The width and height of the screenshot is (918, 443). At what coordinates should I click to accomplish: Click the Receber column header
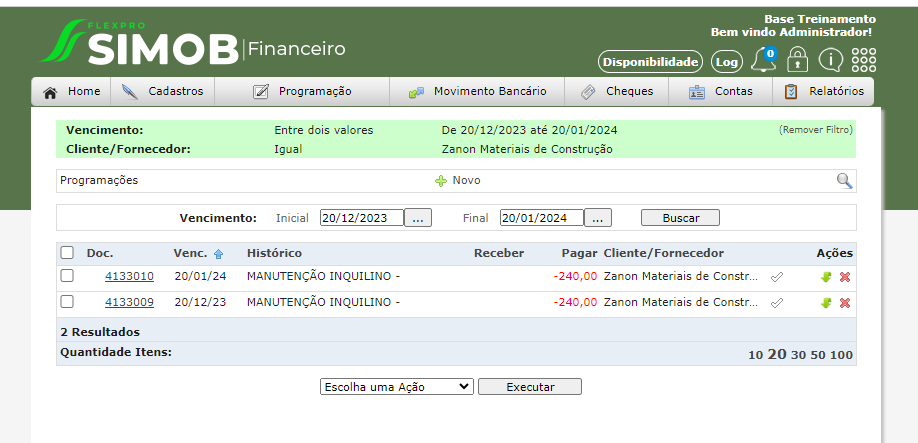coord(499,253)
